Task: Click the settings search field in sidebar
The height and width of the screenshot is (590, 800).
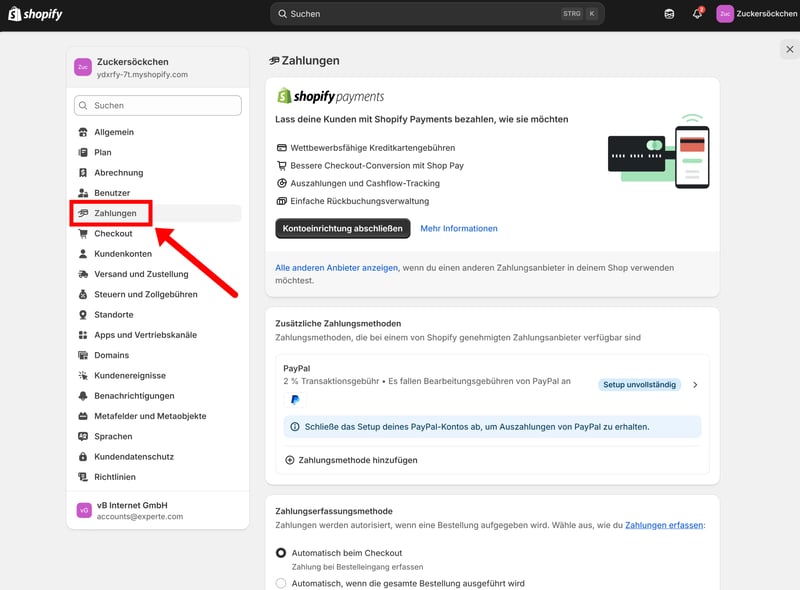Action: (157, 105)
